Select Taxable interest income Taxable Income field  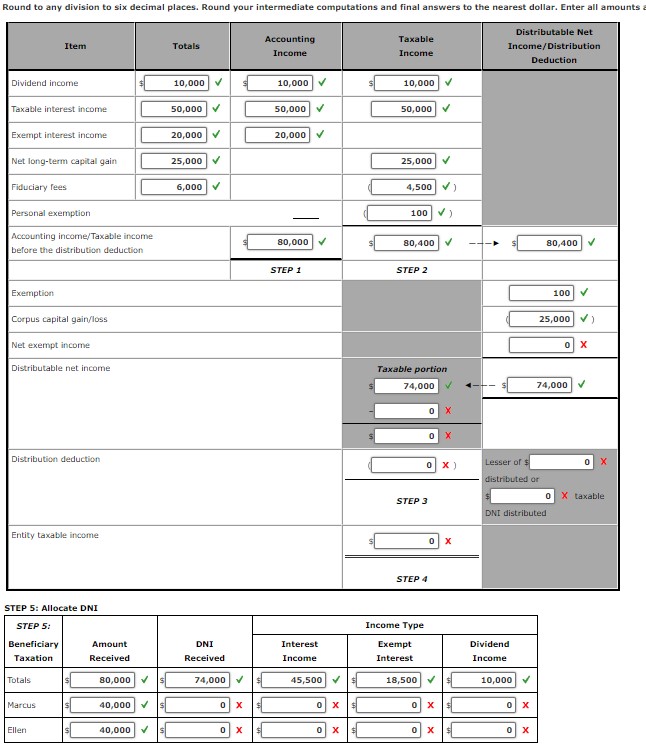click(403, 109)
